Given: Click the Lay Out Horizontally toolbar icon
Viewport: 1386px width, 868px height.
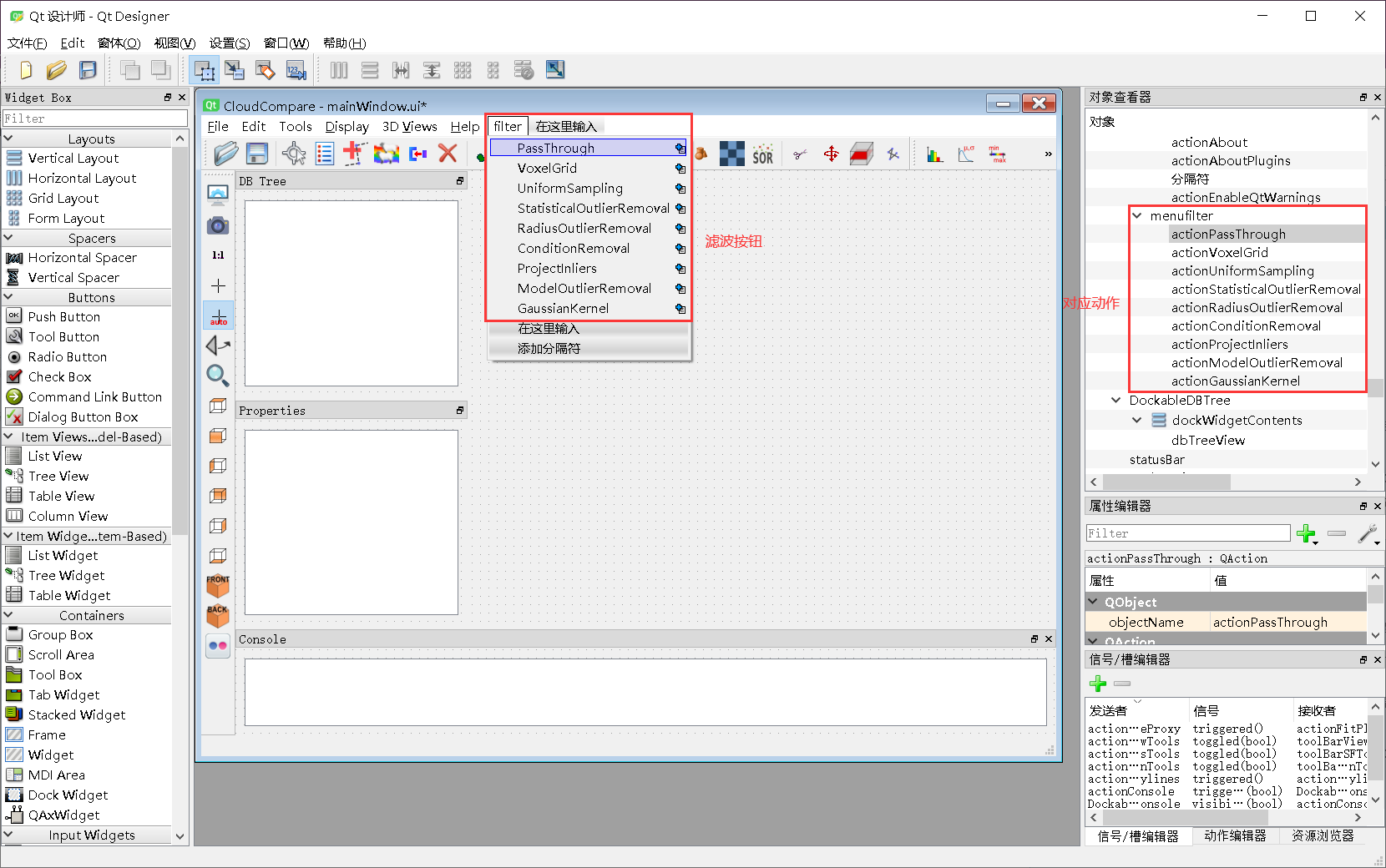Looking at the screenshot, I should click(339, 70).
